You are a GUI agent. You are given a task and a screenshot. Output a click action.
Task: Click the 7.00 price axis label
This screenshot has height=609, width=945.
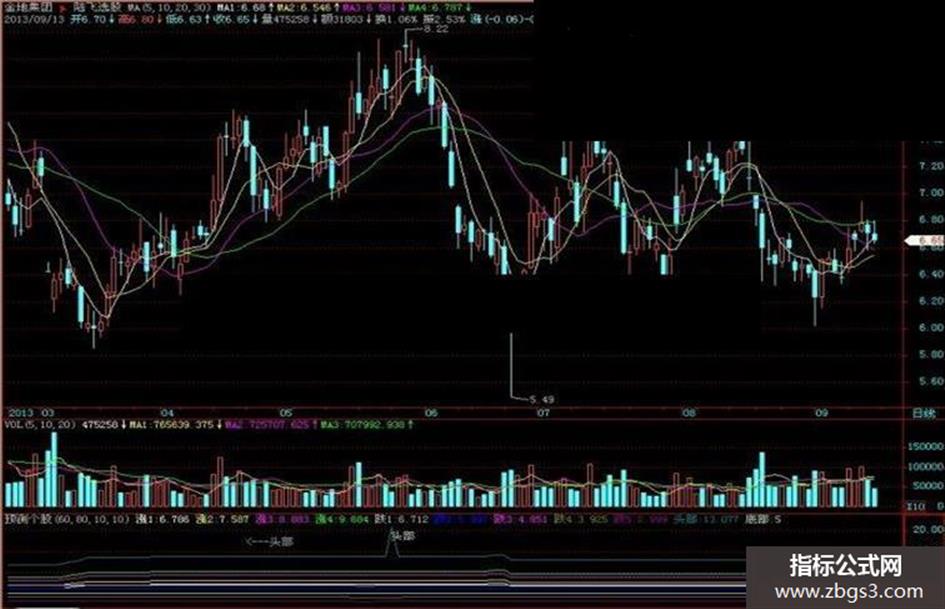pos(931,193)
